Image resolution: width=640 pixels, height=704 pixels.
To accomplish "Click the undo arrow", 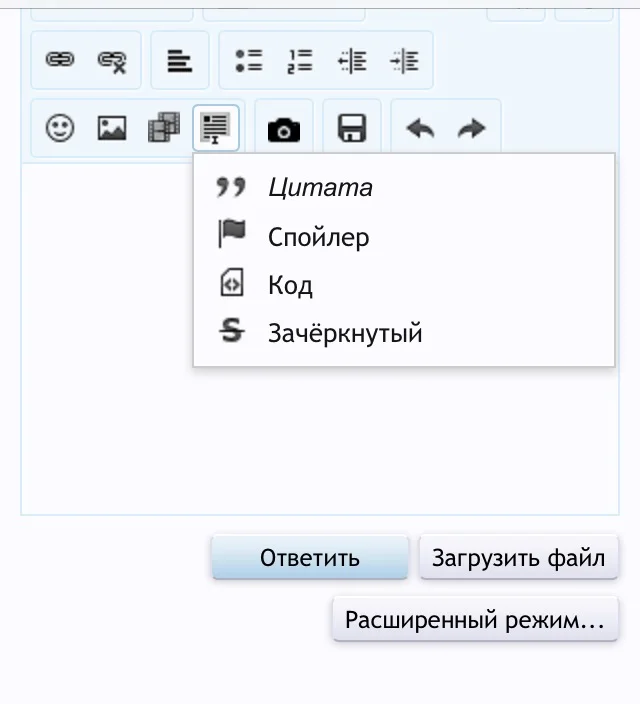I will click(x=420, y=128).
